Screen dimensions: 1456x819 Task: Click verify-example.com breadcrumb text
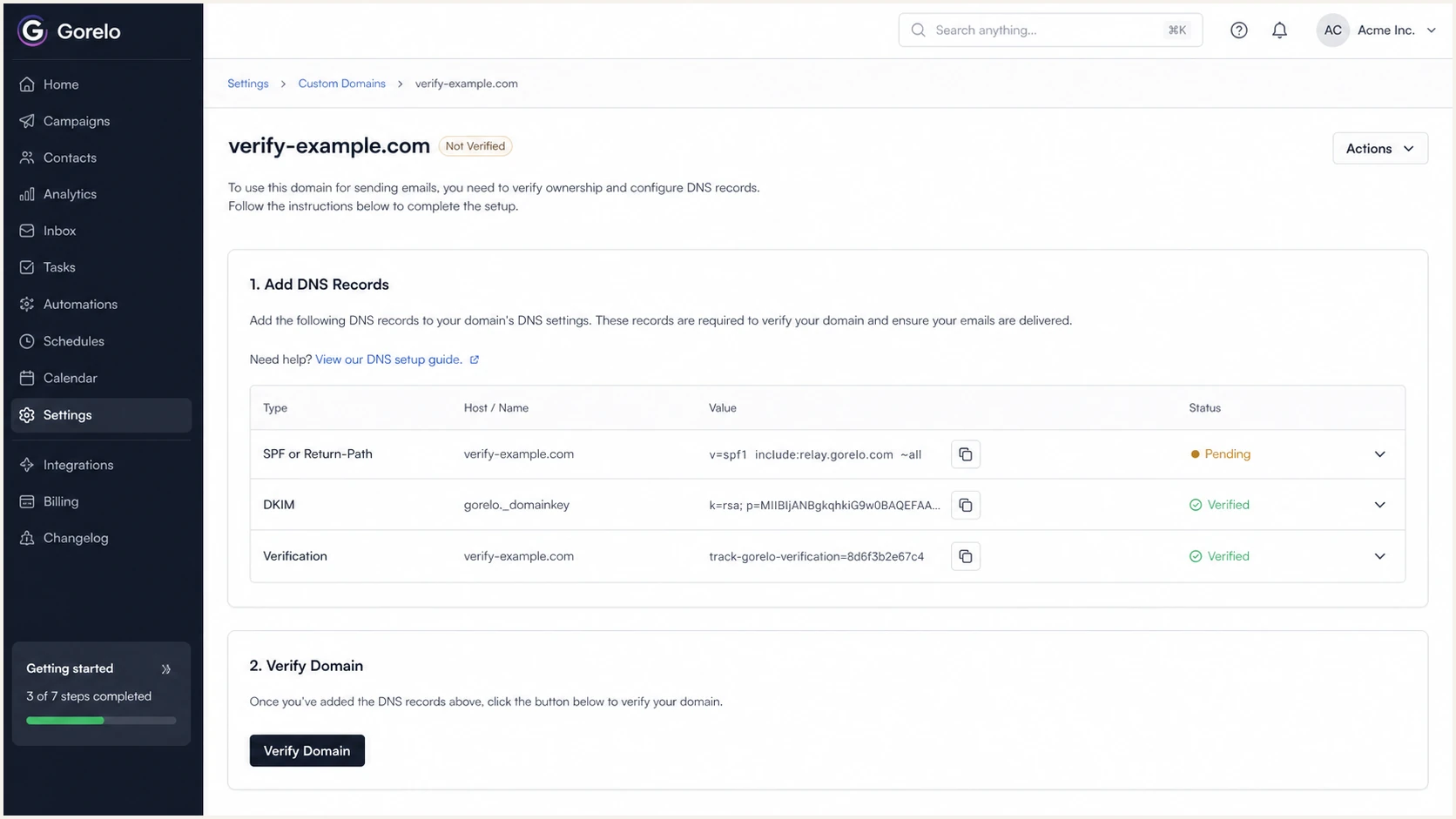coord(467,84)
